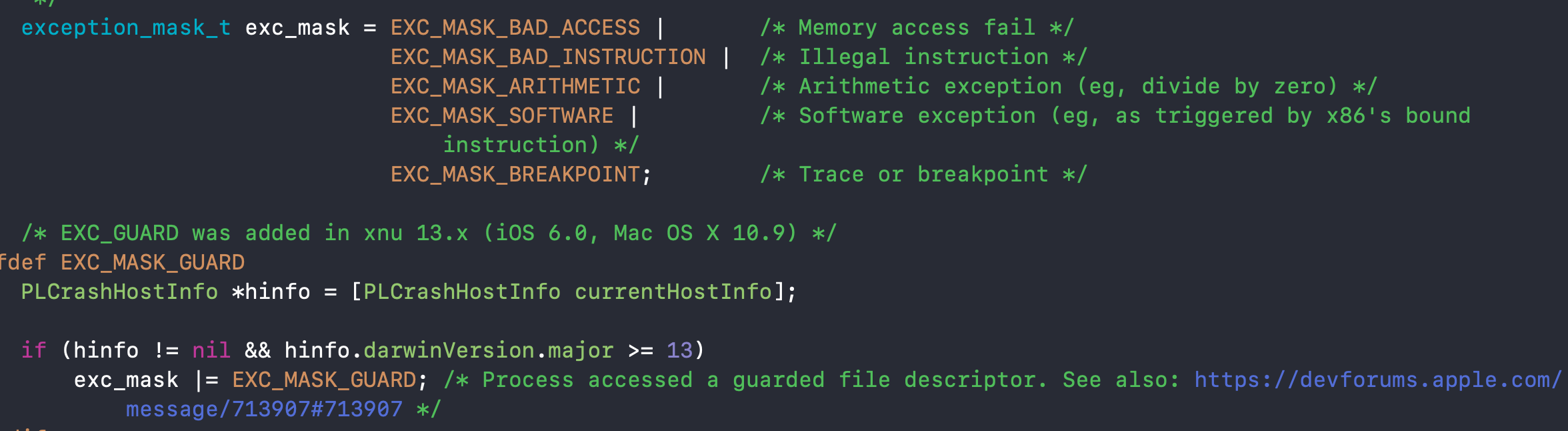Click EXC_MASK_GUARD in the ifdef line
Image resolution: width=1568 pixels, height=431 pixels.
click(x=153, y=263)
